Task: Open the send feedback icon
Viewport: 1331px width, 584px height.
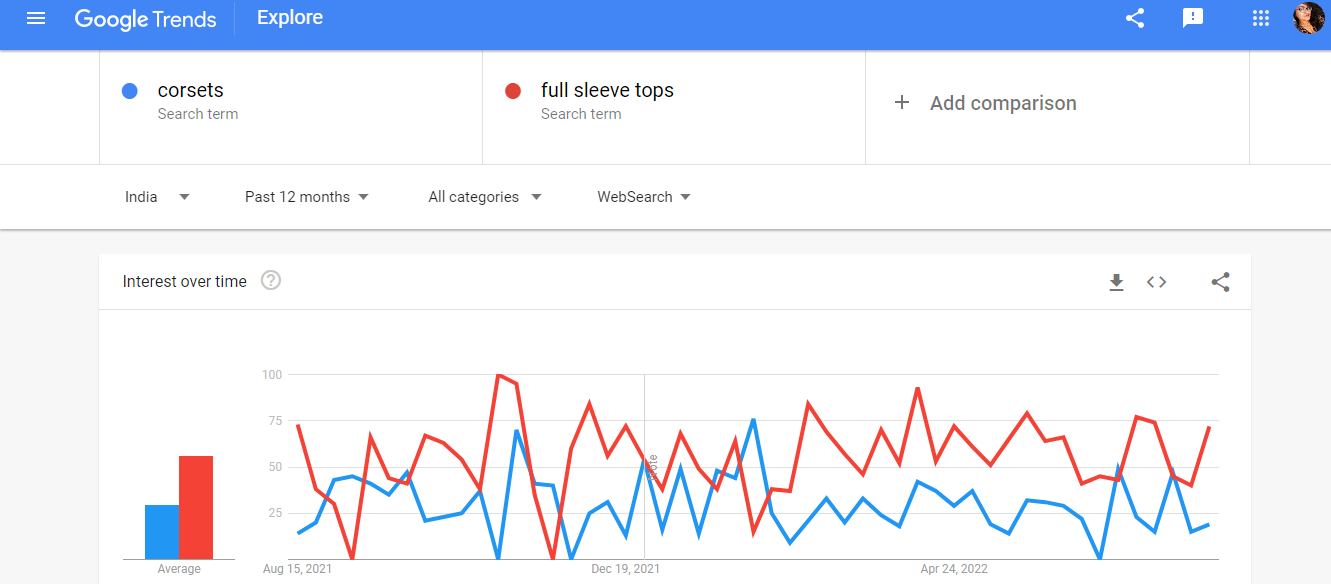Action: coord(1192,18)
